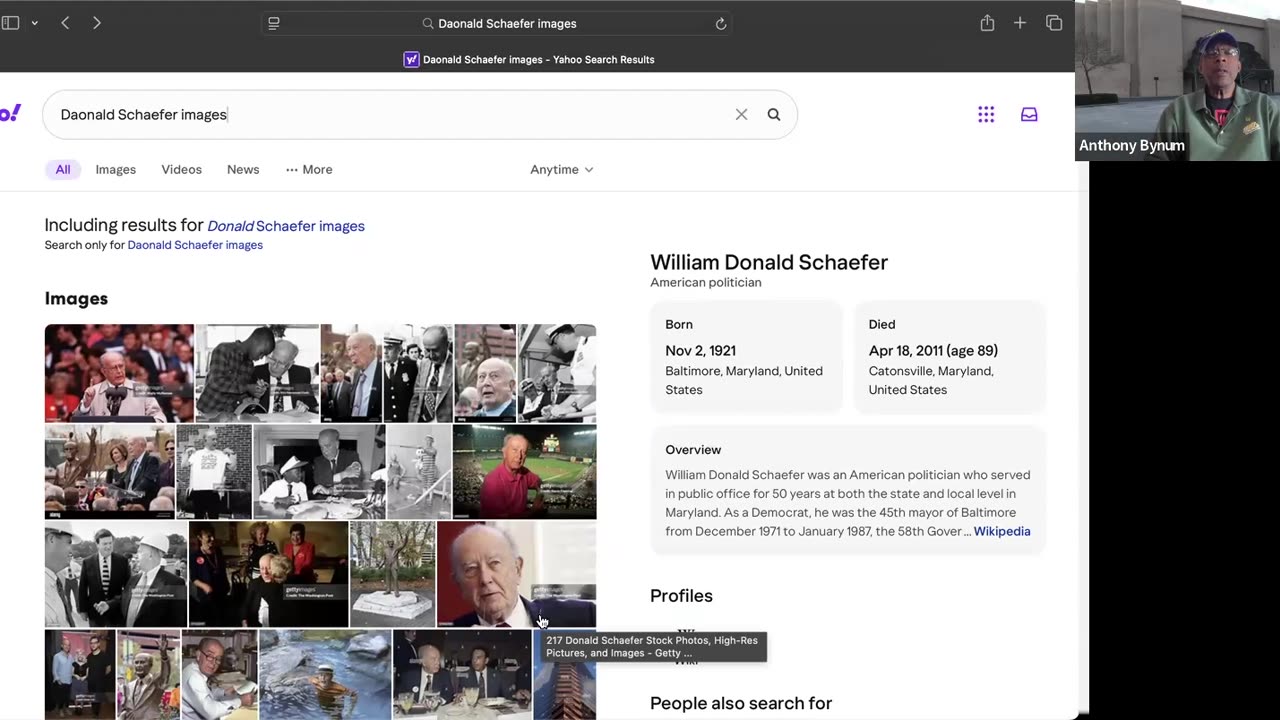Open the Wikipedia link in the overview
This screenshot has width=1280, height=720.
[1002, 531]
